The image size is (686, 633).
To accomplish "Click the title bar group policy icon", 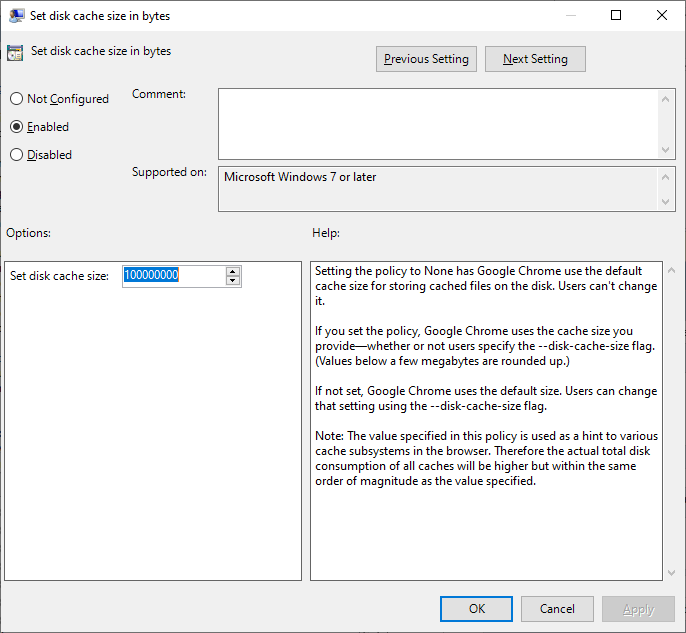I will pyautogui.click(x=17, y=16).
